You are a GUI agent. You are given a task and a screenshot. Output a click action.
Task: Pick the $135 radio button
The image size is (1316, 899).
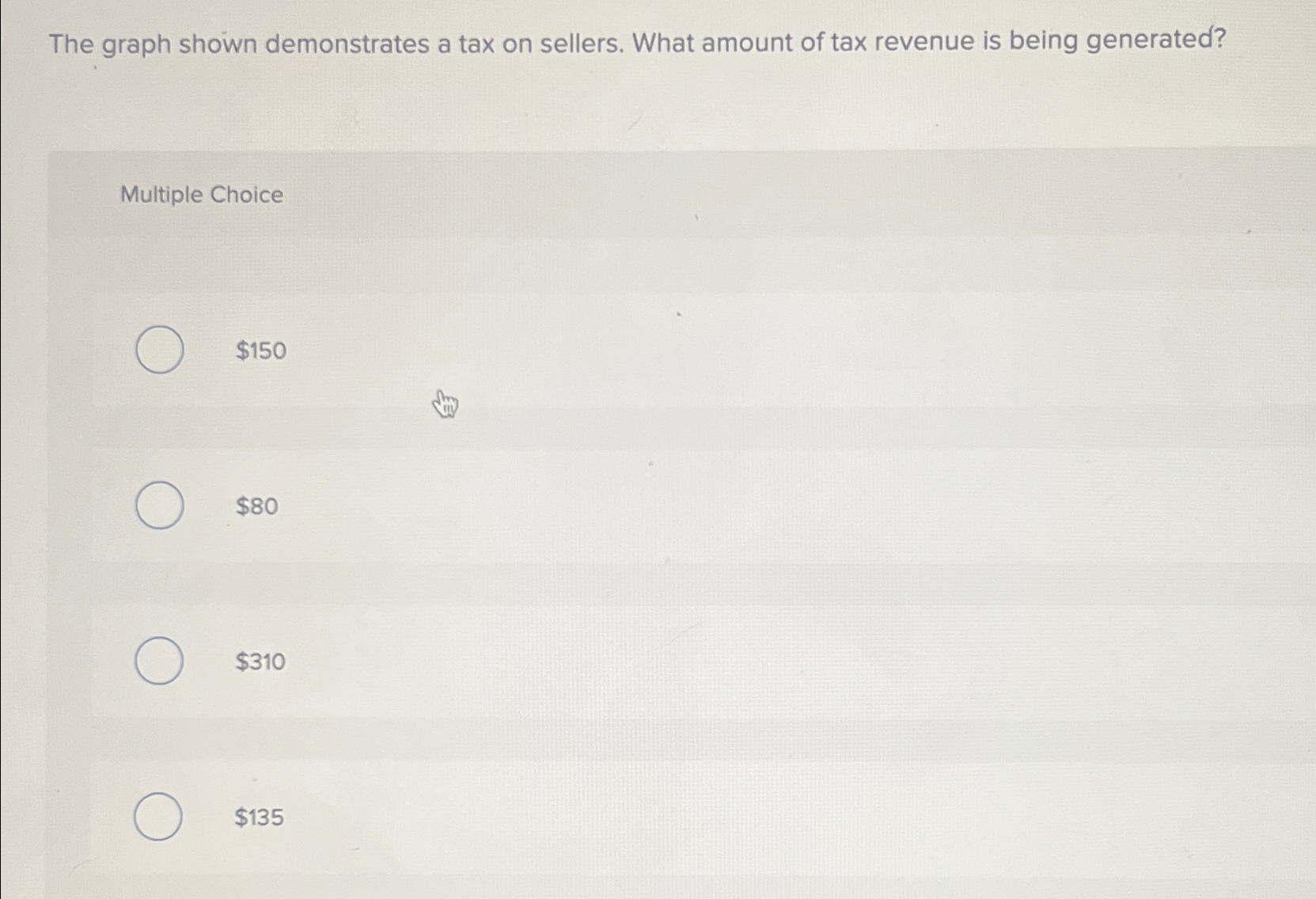158,816
